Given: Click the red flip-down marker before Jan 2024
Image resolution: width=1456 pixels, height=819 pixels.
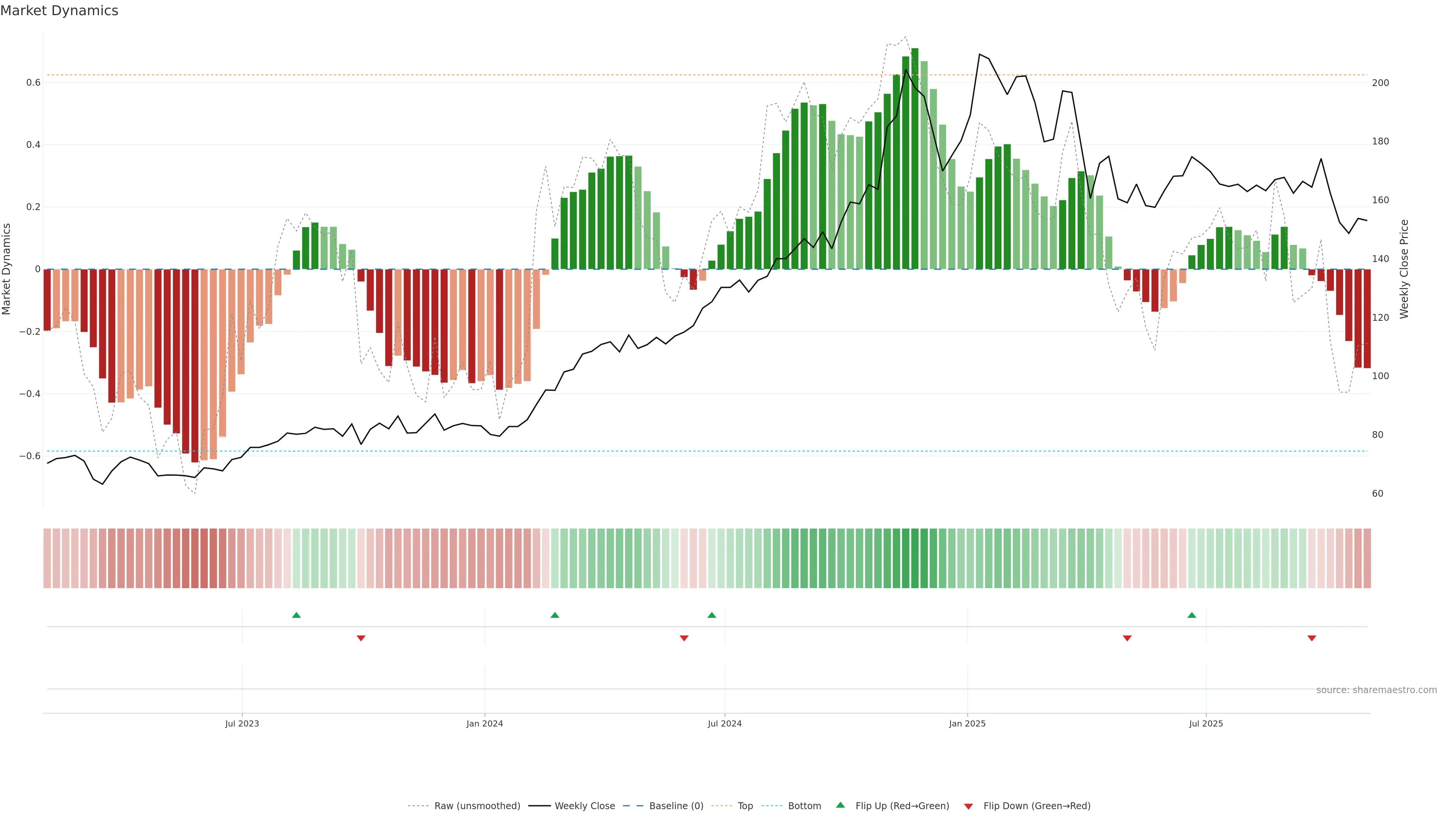Looking at the screenshot, I should (x=361, y=638).
